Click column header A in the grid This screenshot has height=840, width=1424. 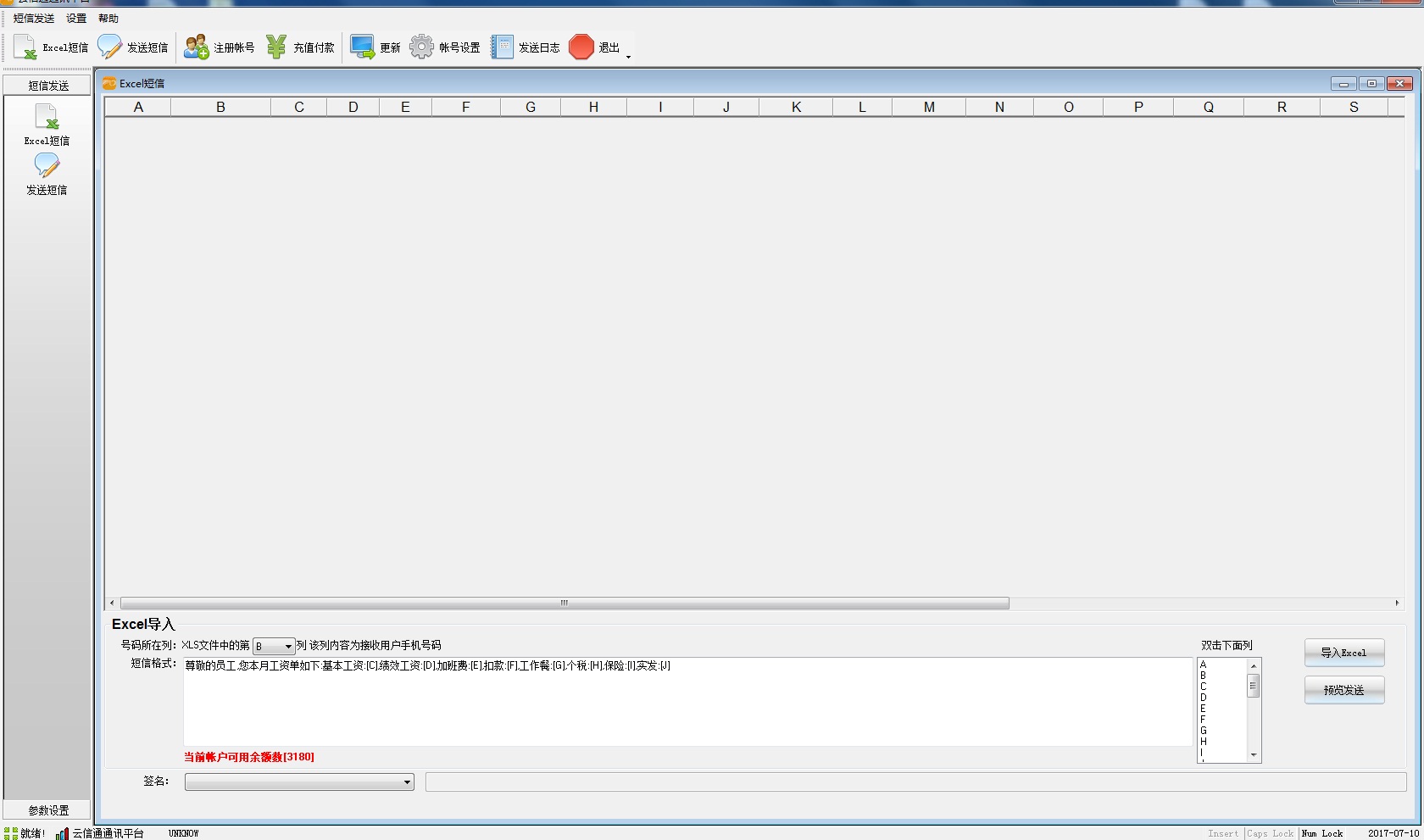[x=138, y=107]
